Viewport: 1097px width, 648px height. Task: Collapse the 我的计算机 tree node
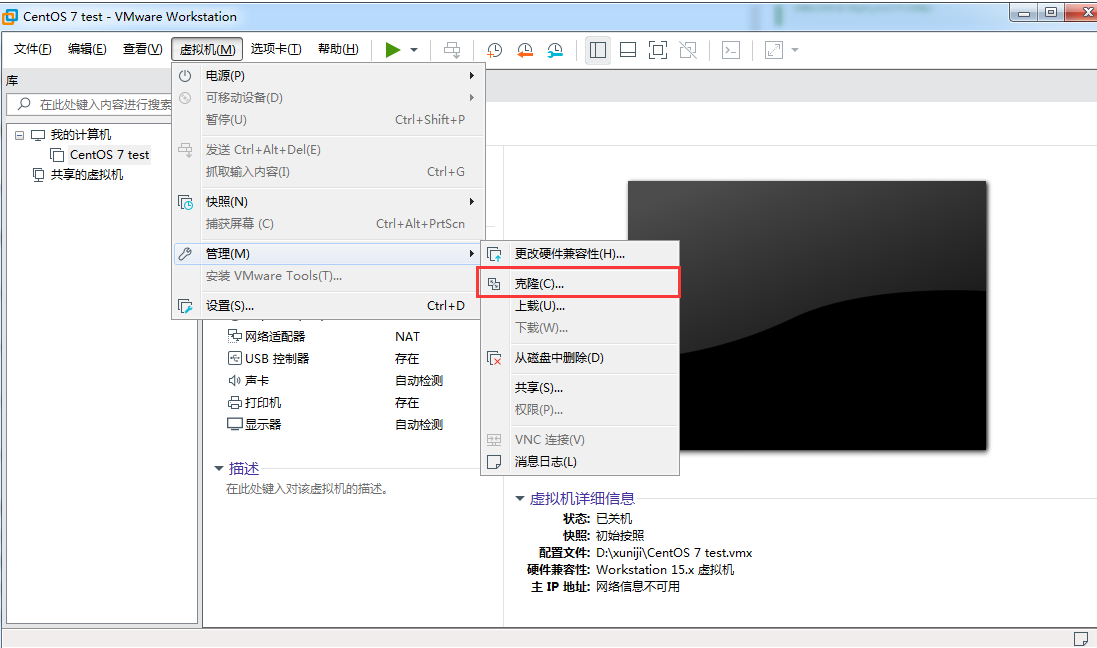click(x=20, y=135)
